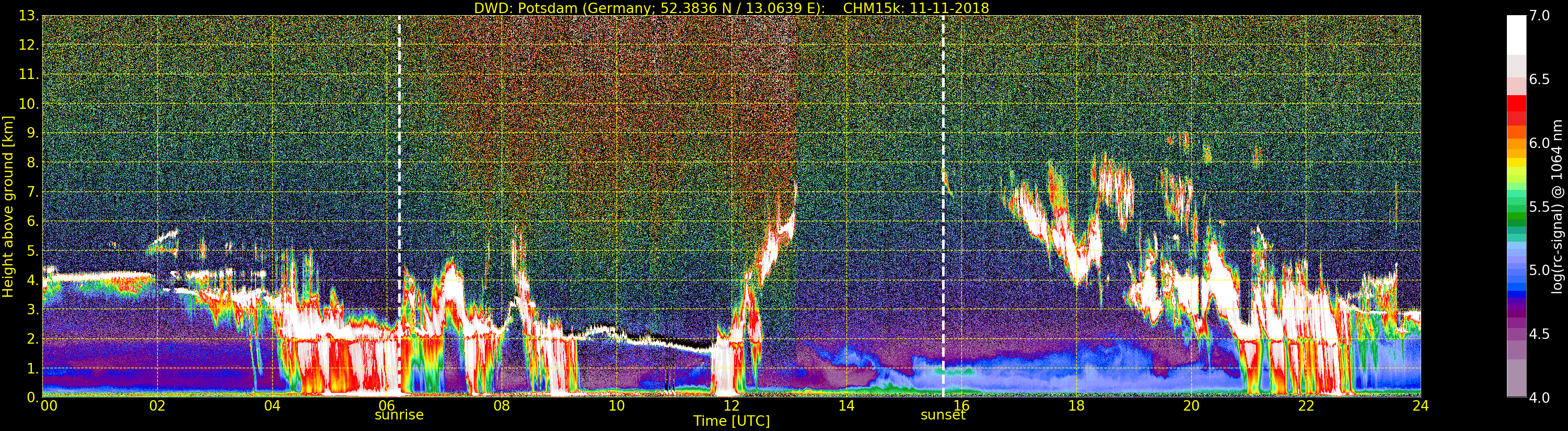Click the colorbar tick label '4.0'
This screenshot has height=431, width=1568.
pos(1539,398)
